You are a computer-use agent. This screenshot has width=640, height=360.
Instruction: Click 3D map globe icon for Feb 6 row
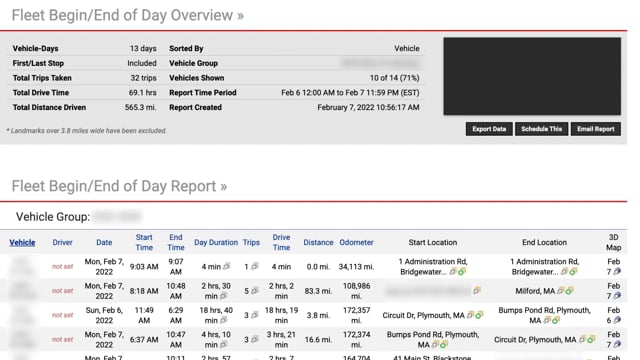click(617, 320)
